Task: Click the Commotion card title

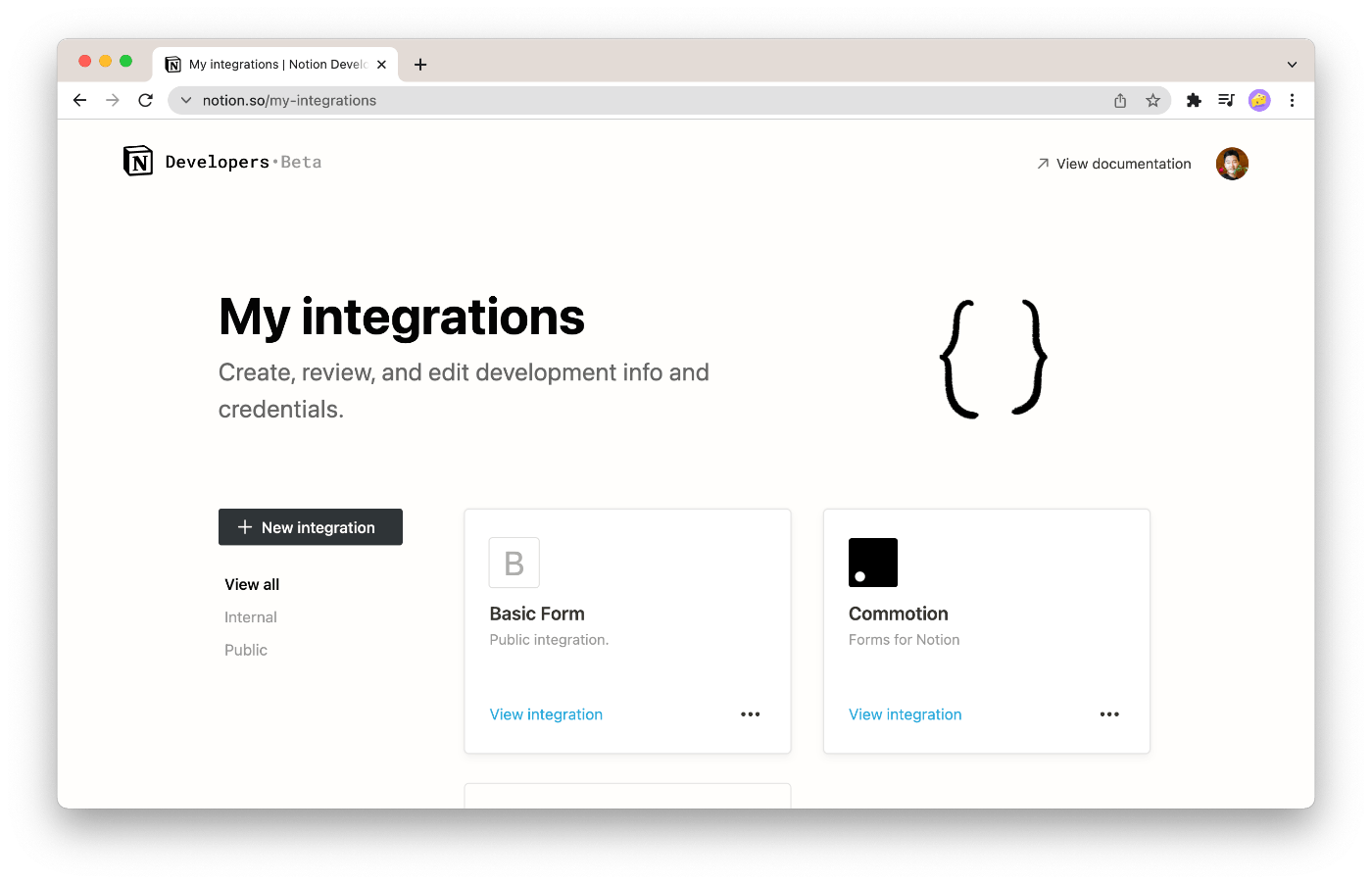Action: tap(899, 614)
